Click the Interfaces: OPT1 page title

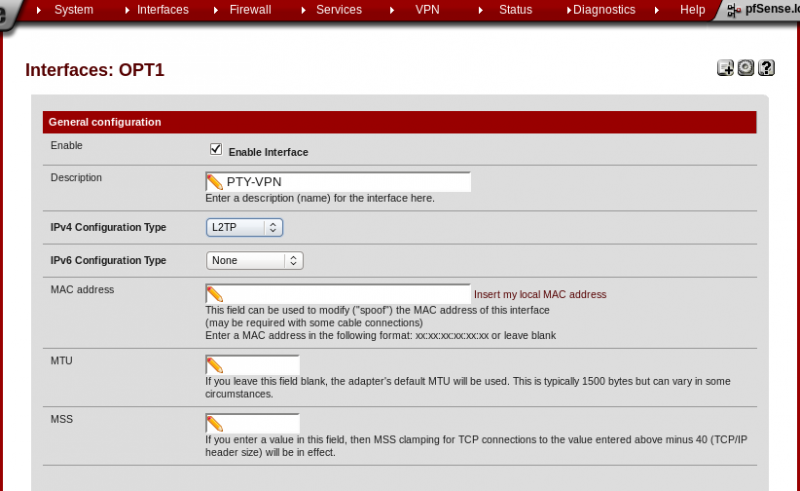(x=95, y=70)
